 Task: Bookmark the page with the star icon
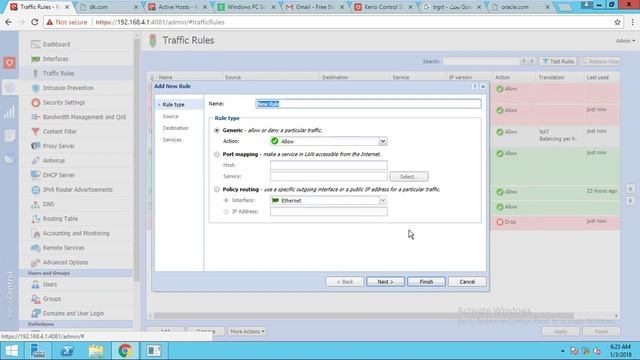[617, 22]
